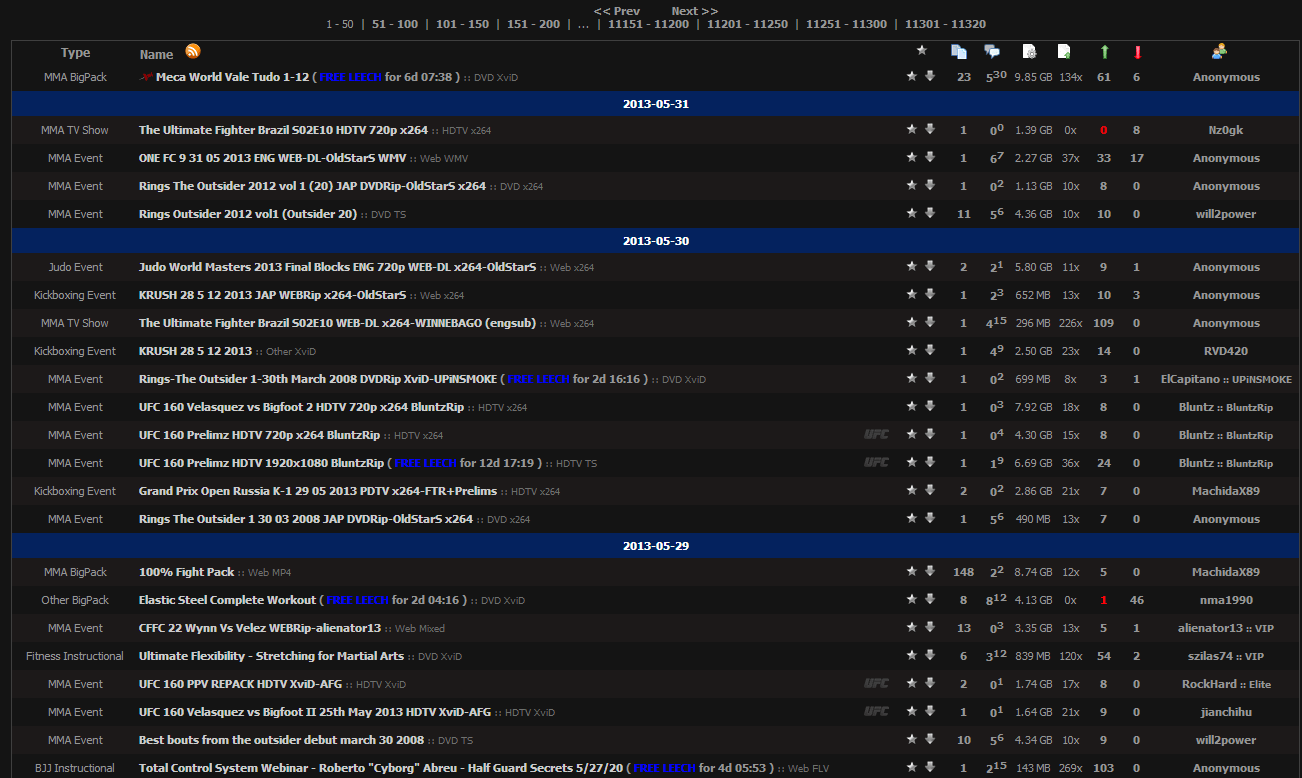The image size is (1302, 778).
Task: Sort by the Type column header
Action: 75,53
